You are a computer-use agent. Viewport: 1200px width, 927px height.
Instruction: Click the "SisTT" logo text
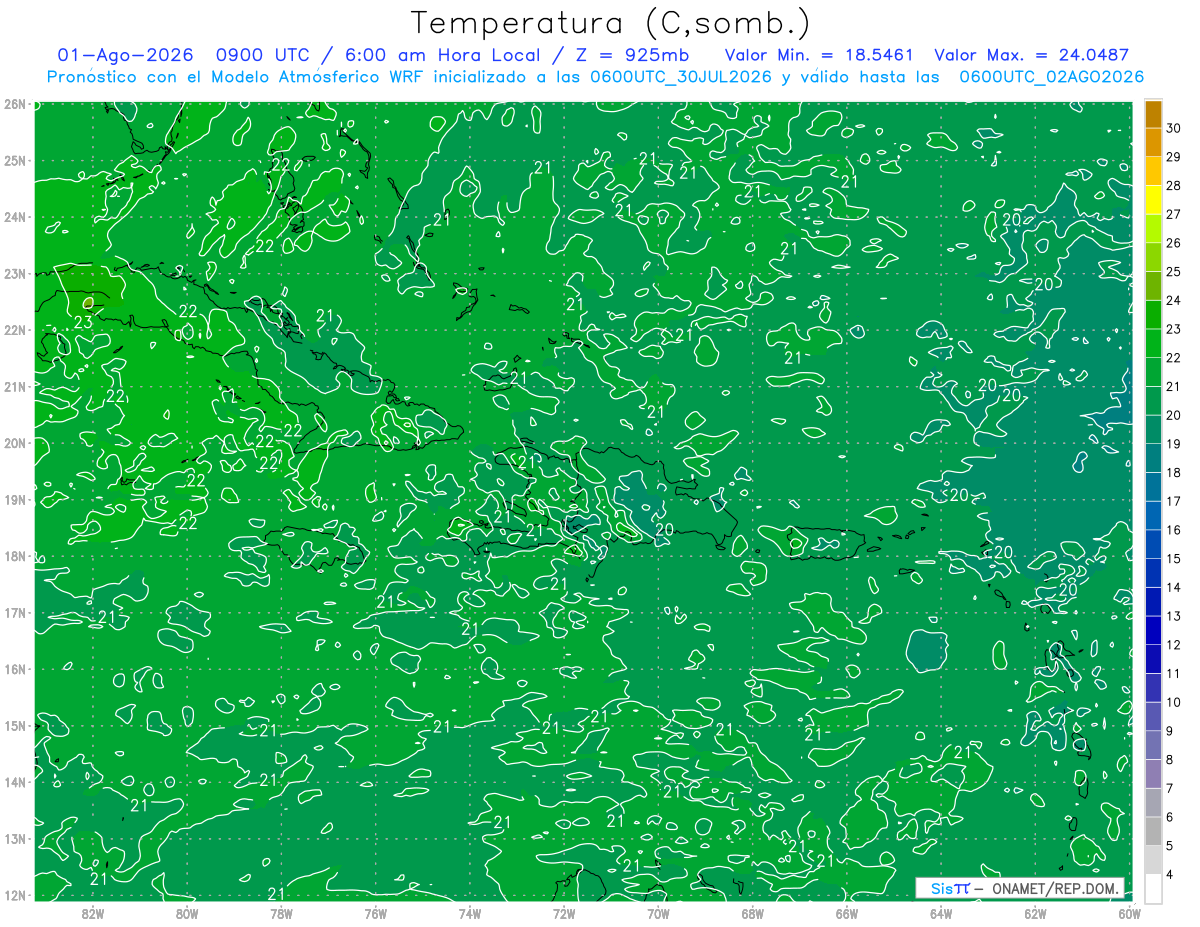coord(950,888)
